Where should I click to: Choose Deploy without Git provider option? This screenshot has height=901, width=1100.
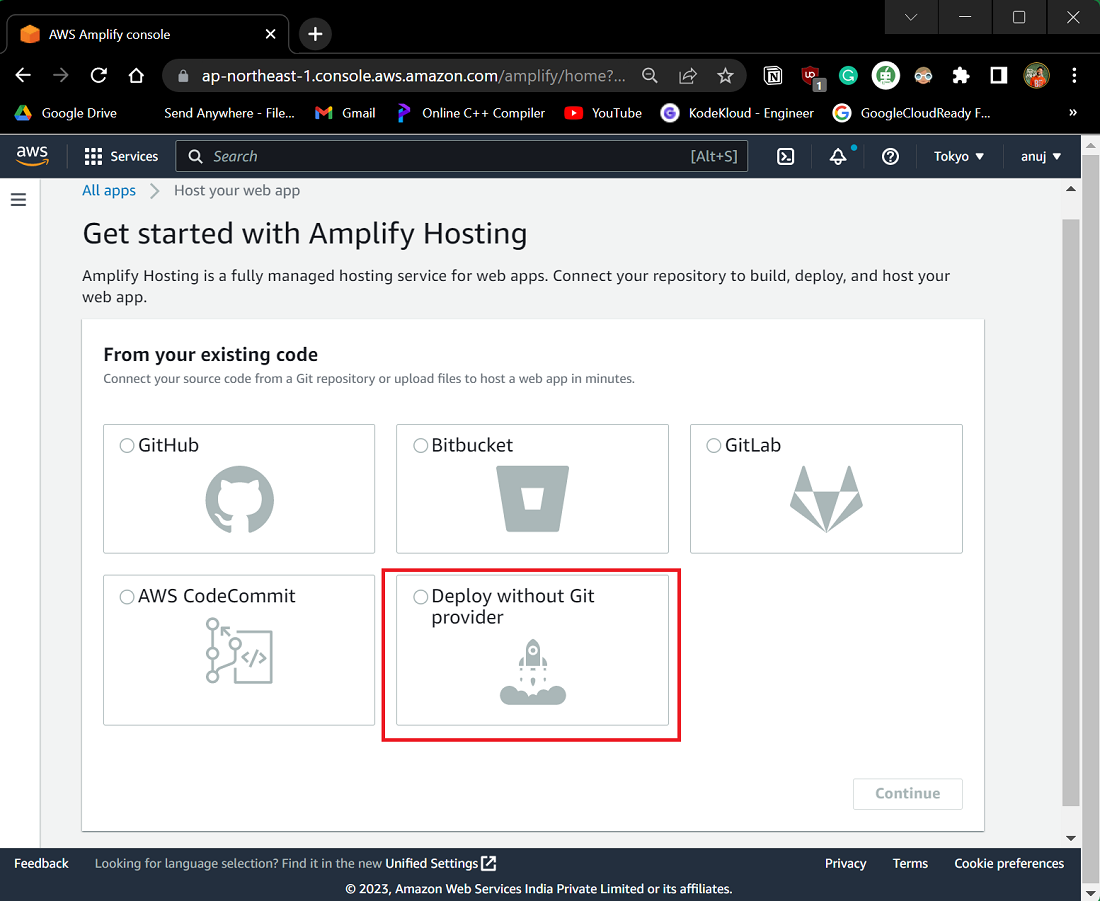[420, 596]
